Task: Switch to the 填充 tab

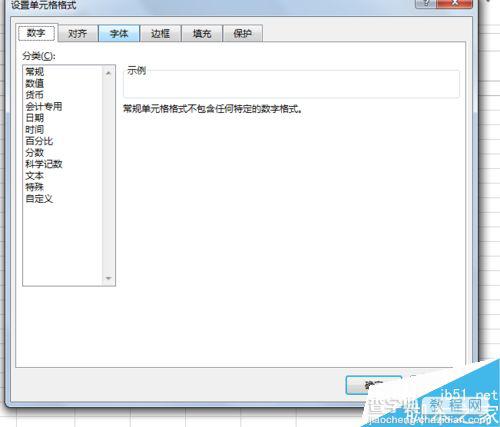Action: click(x=202, y=34)
